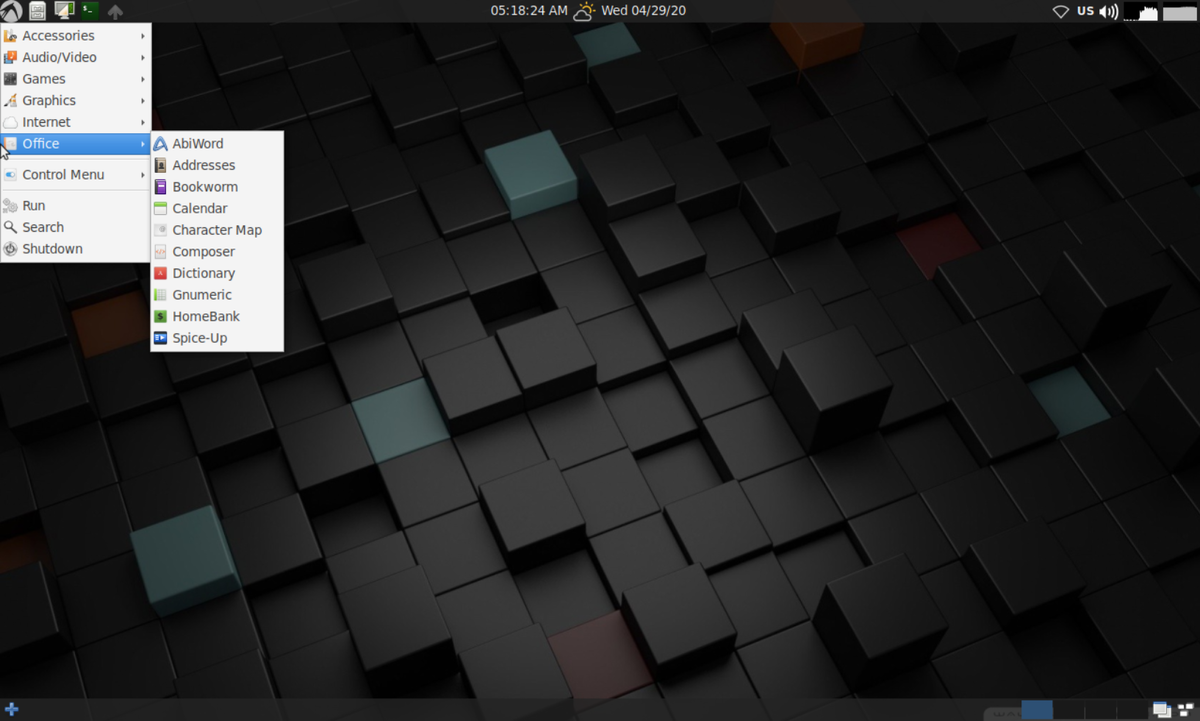
Task: Switch to the first highlighted workspace
Action: [1037, 709]
